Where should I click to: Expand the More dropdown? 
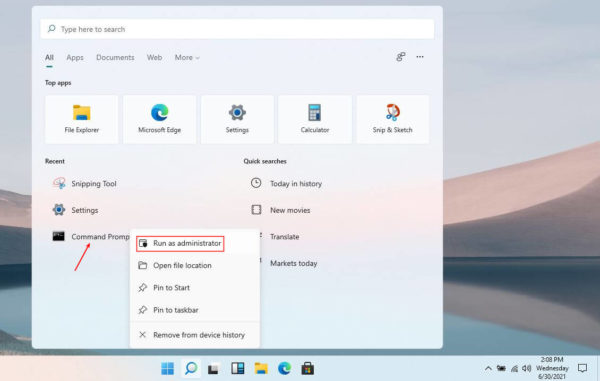187,57
